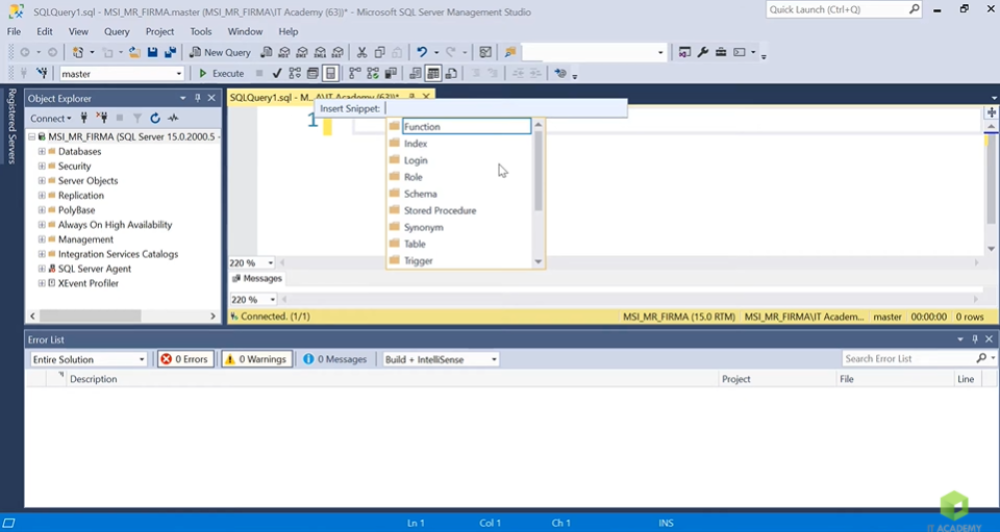
Task: Open the Query menu
Action: click(x=117, y=31)
